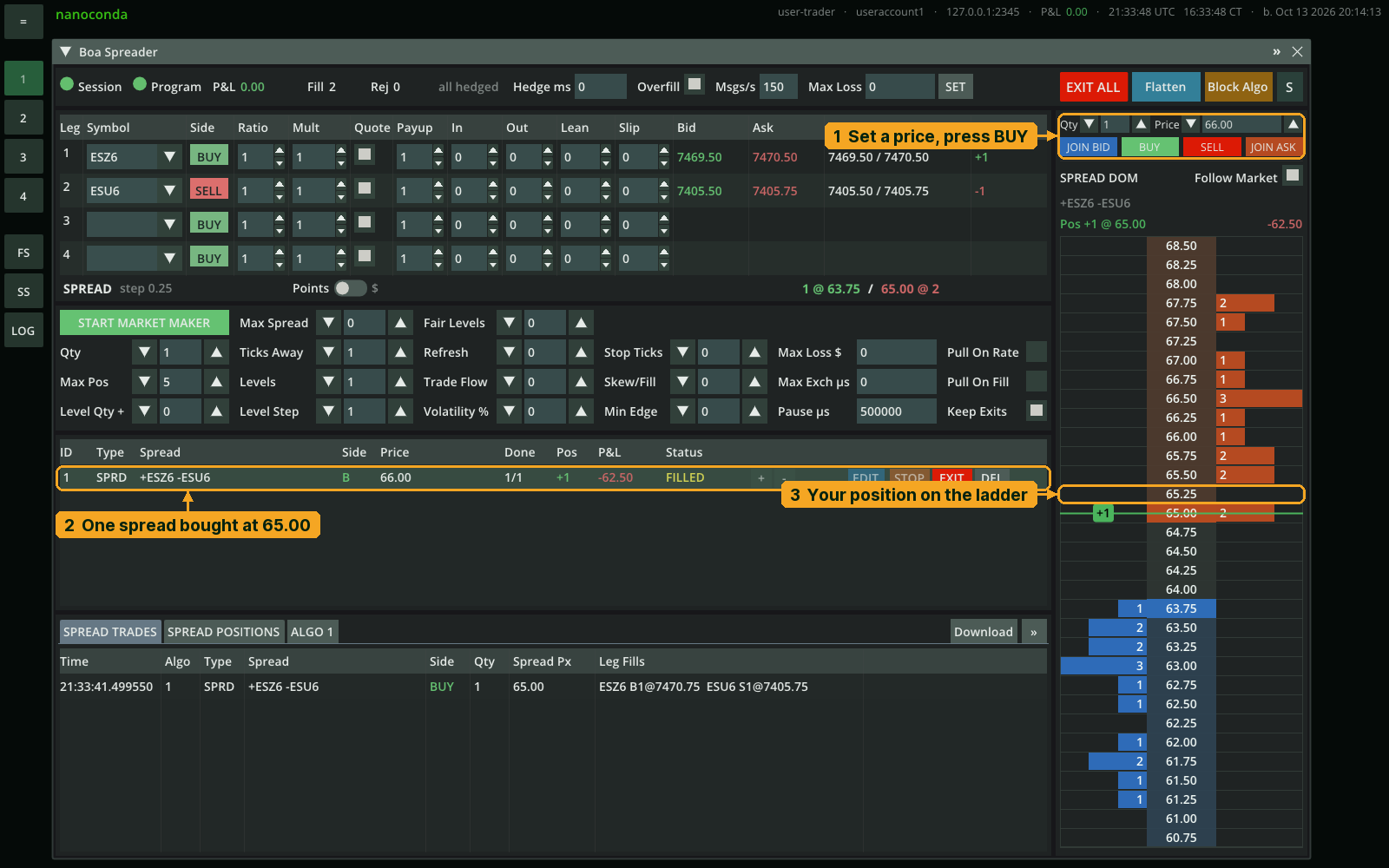The image size is (1389, 868).
Task: Click the red EXIT ALL button
Action: 1094,87
